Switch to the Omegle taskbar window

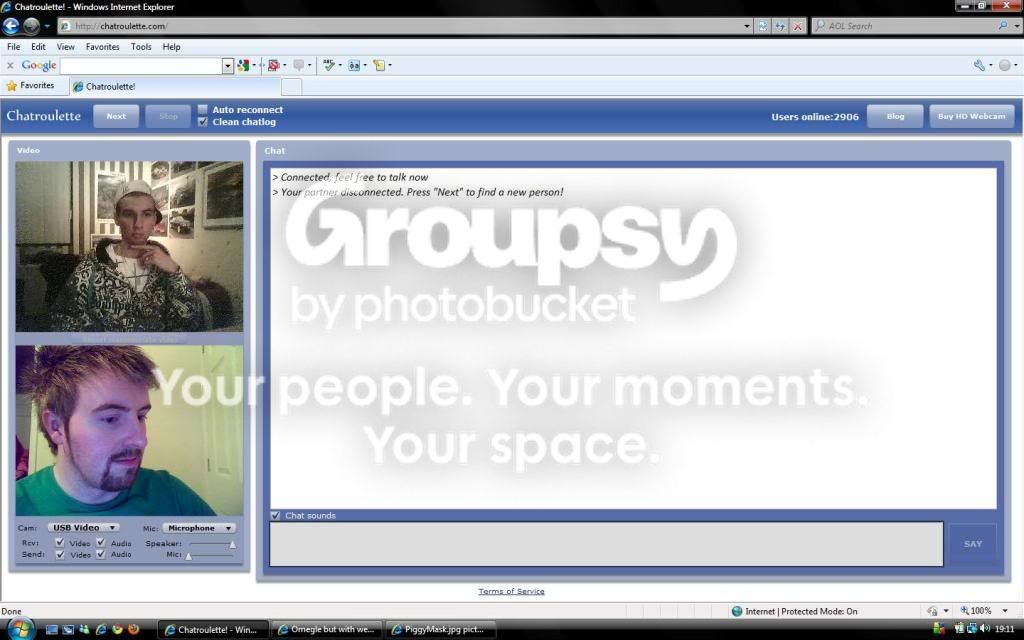tap(326, 630)
